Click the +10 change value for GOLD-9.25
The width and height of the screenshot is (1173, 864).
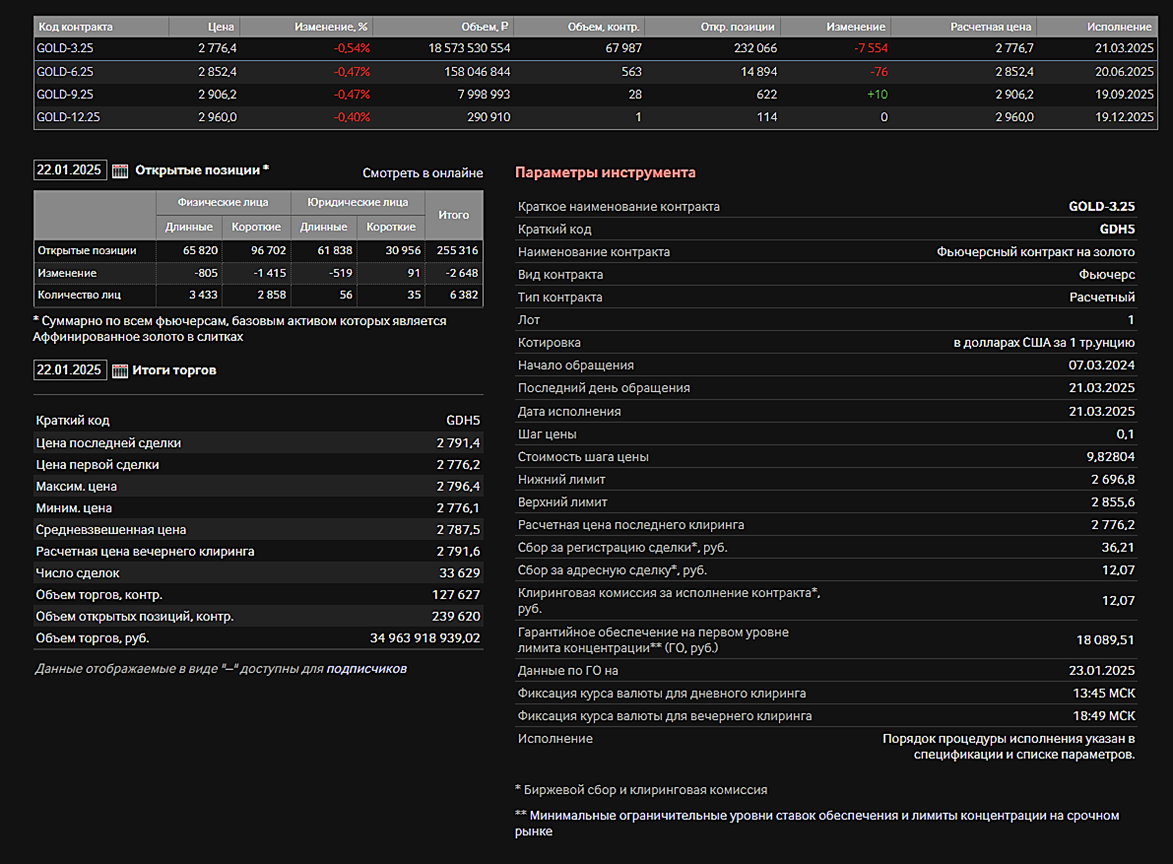click(878, 94)
